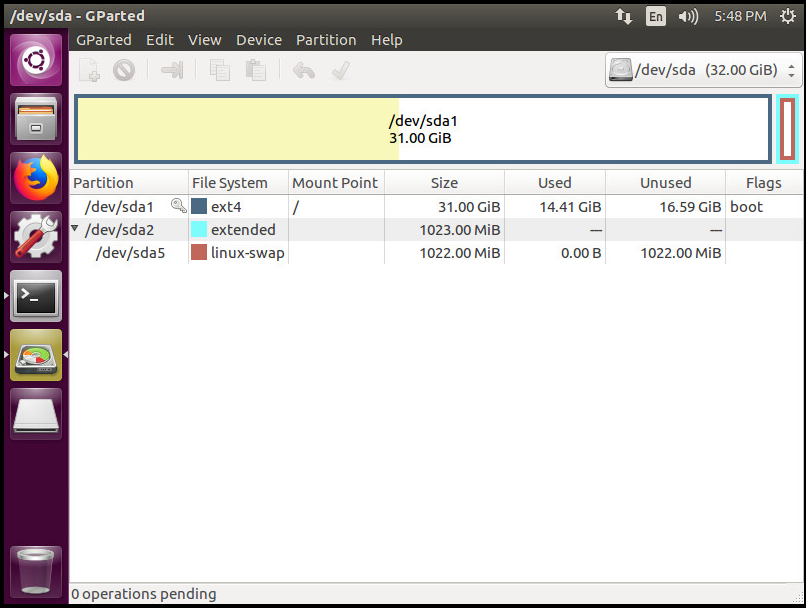Click the Paste partition toolbar icon

tap(256, 70)
